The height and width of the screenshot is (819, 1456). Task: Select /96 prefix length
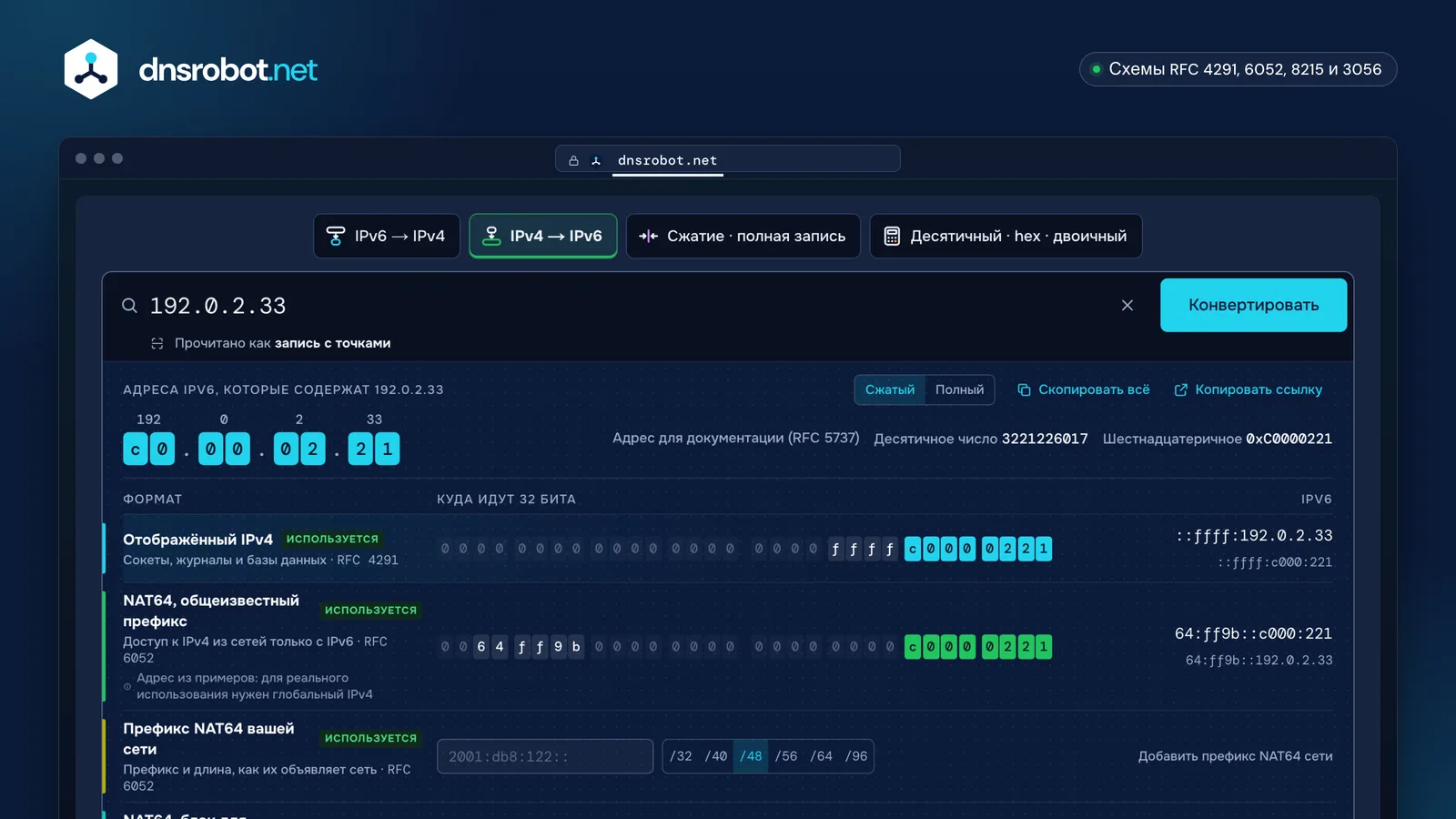[x=856, y=756]
